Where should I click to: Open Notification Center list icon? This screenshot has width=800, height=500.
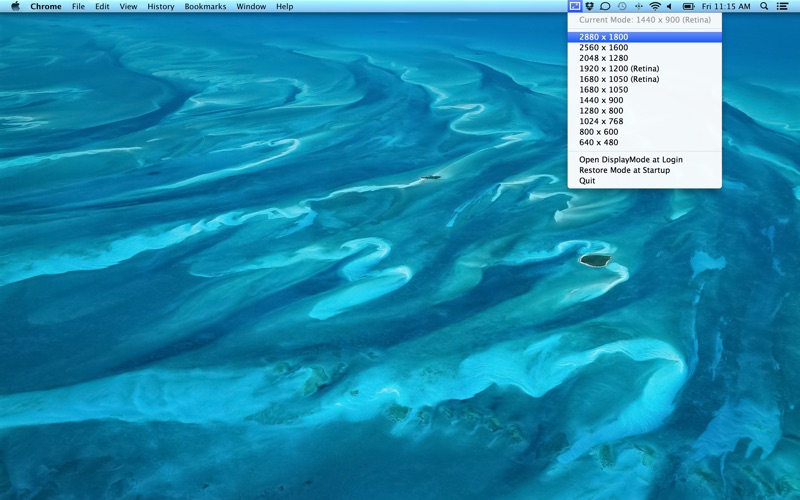coord(782,6)
